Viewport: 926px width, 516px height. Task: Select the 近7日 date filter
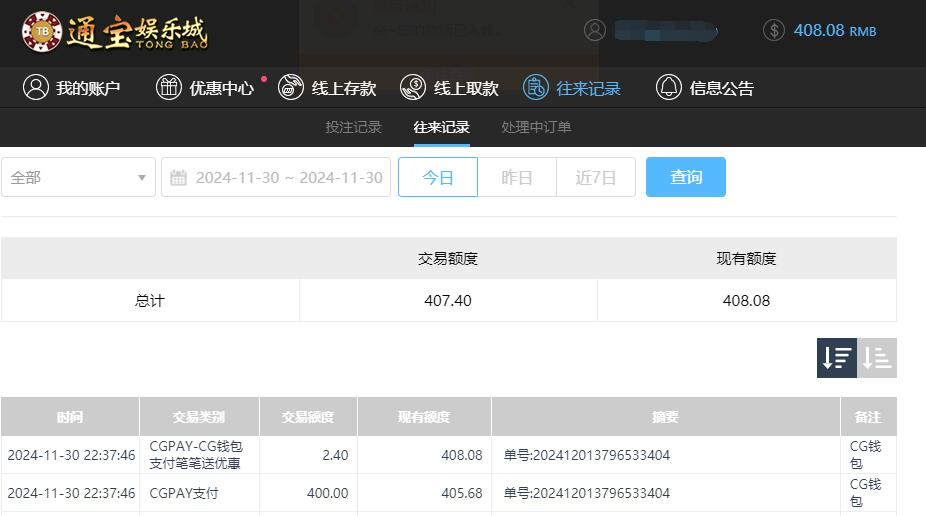pos(596,177)
